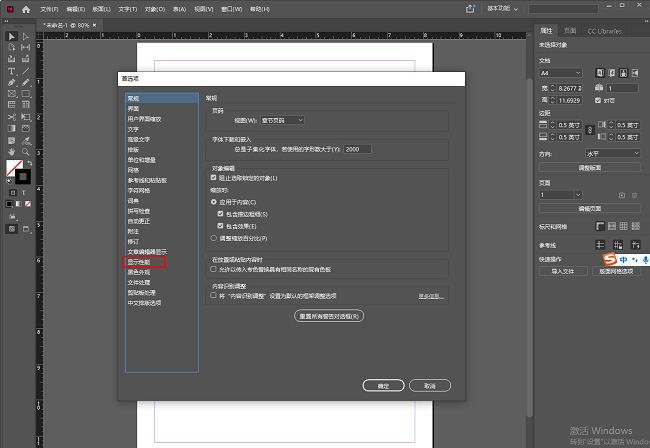Toggle 包含描边粗细 checkbox
Image resolution: width=650 pixels, height=448 pixels.
click(x=221, y=214)
